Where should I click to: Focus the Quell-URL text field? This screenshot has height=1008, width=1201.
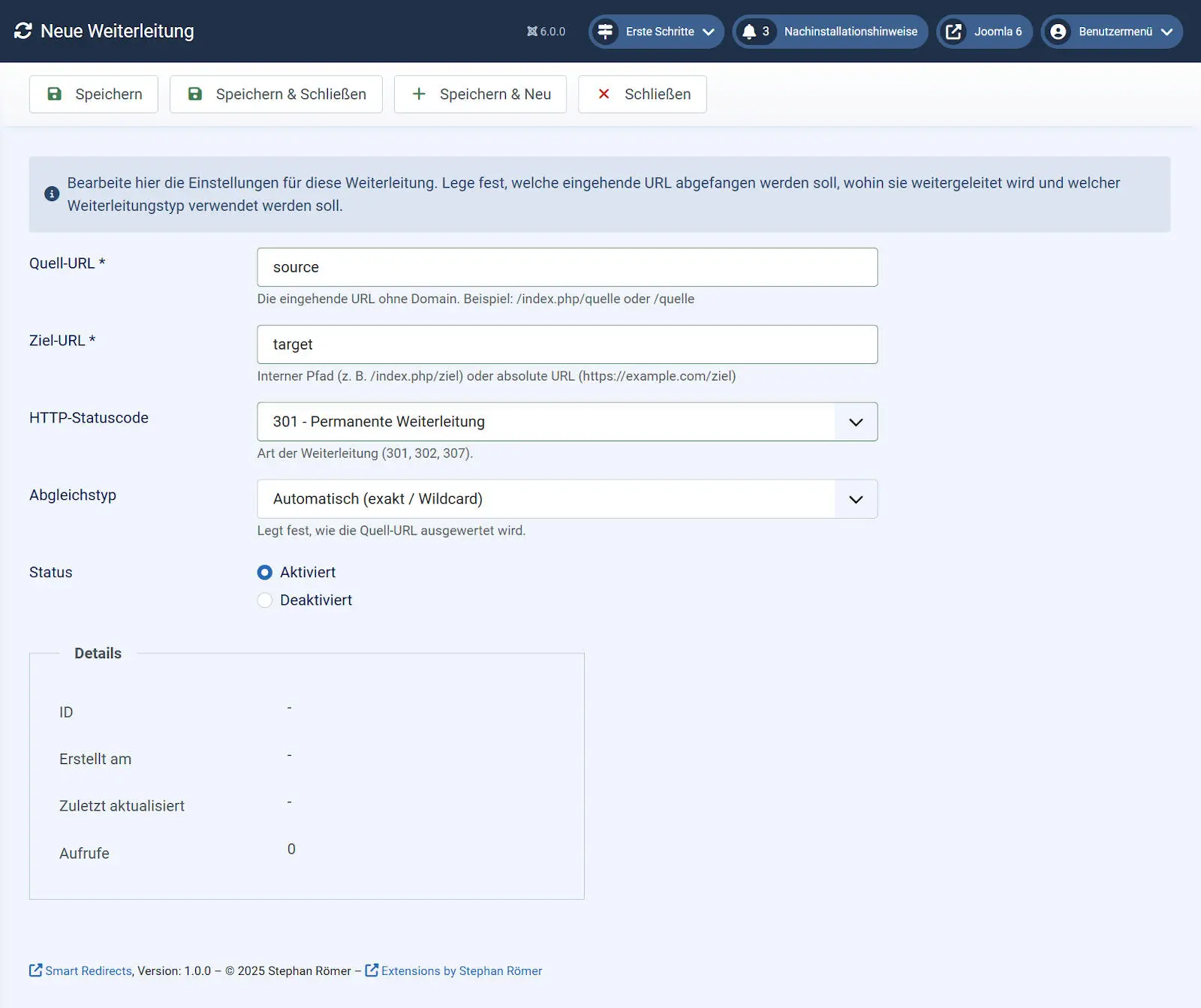click(567, 267)
